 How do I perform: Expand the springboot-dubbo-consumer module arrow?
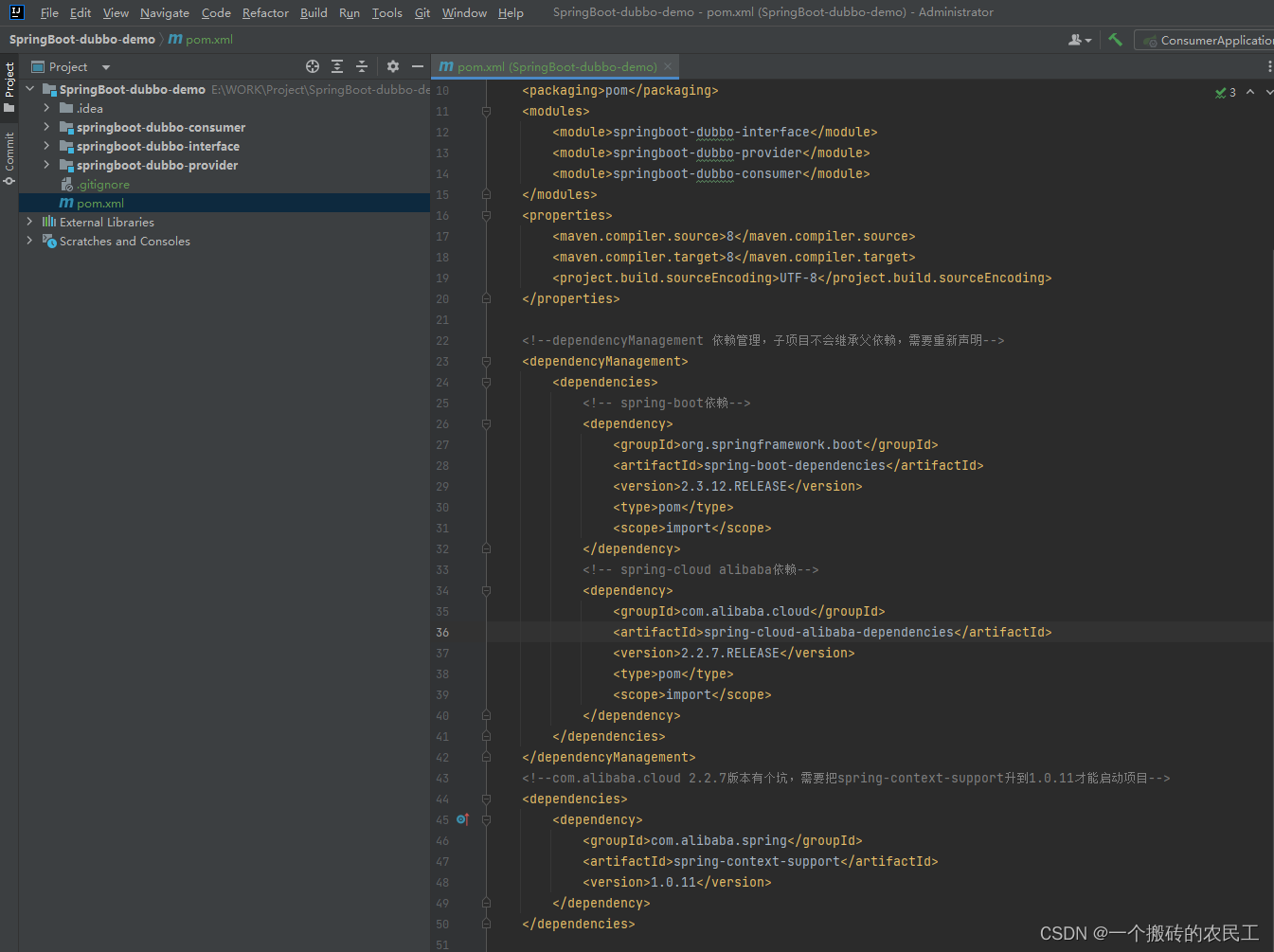(x=46, y=127)
